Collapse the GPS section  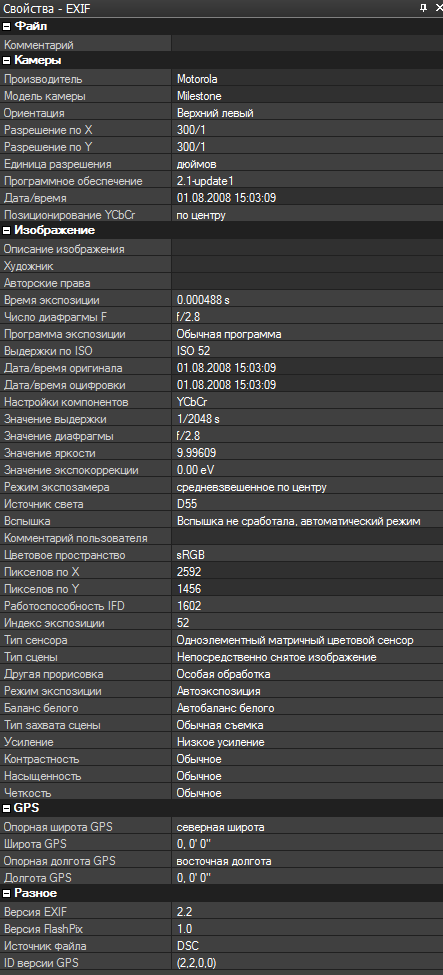point(7,808)
